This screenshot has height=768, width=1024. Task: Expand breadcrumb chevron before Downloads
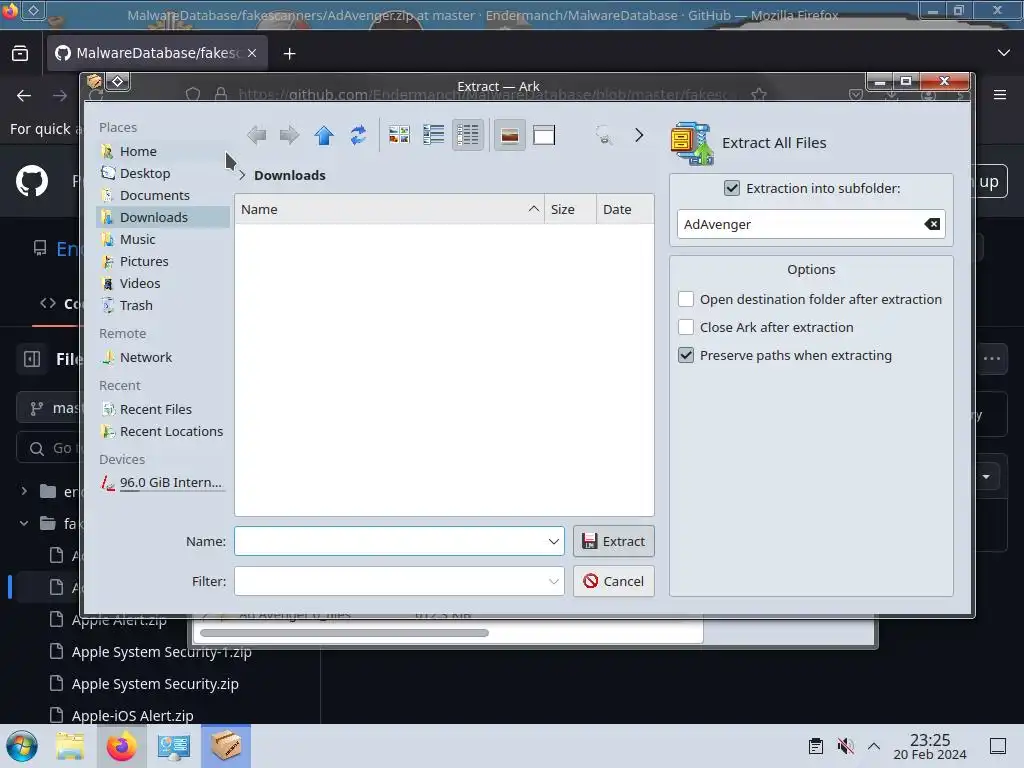pyautogui.click(x=242, y=175)
